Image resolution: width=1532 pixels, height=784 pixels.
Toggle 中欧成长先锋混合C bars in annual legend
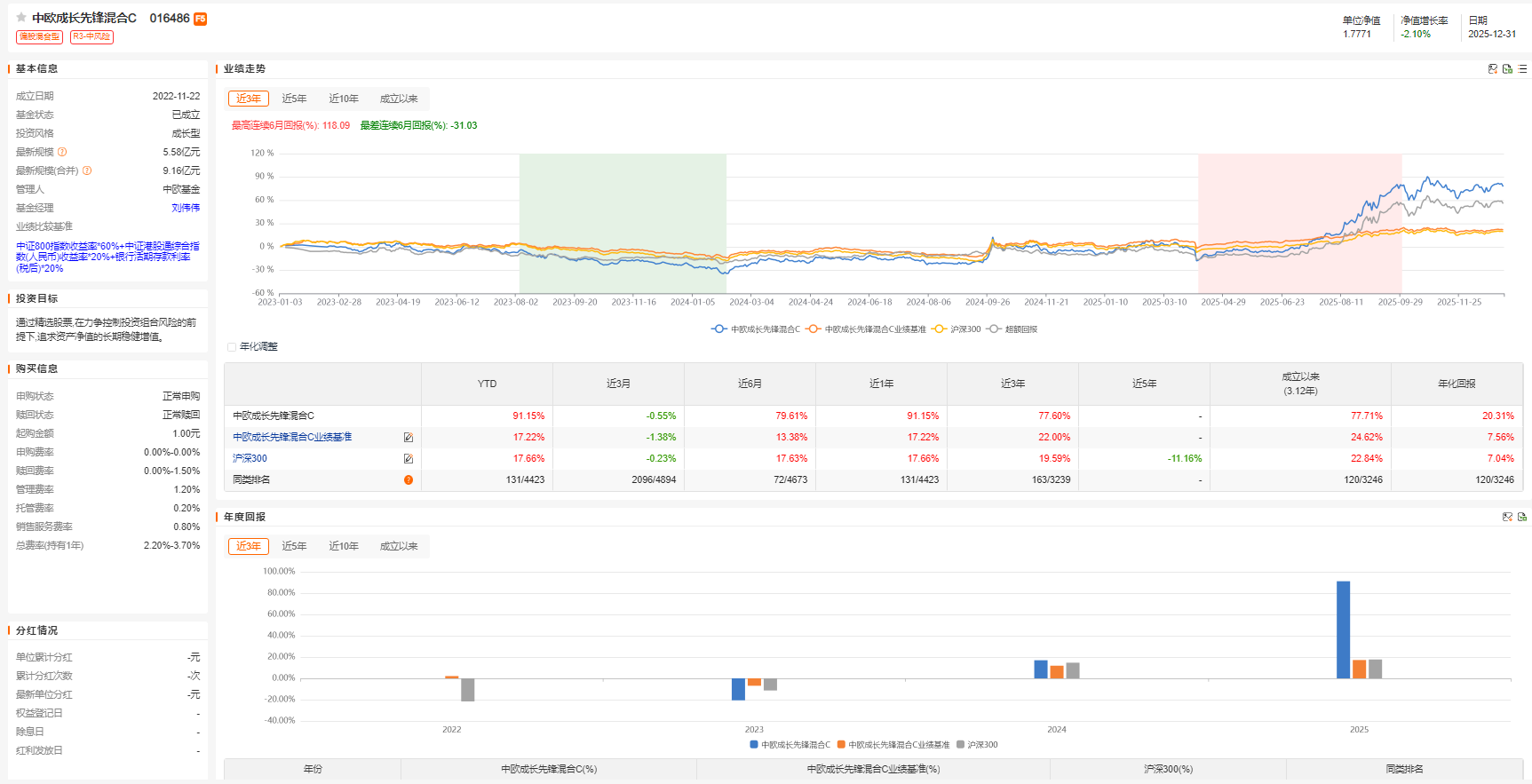coord(790,745)
